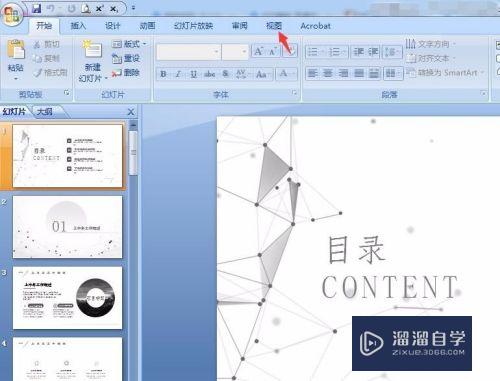Toggle strikethrough abc formatting
Image resolution: width=500 pixels, height=381 pixels.
tap(209, 74)
